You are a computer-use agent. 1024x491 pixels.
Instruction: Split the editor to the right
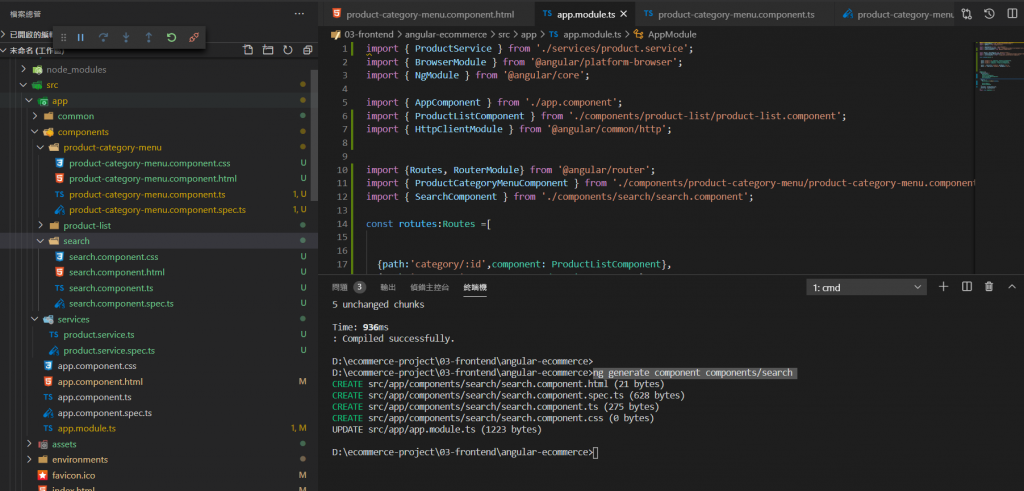coord(1010,14)
